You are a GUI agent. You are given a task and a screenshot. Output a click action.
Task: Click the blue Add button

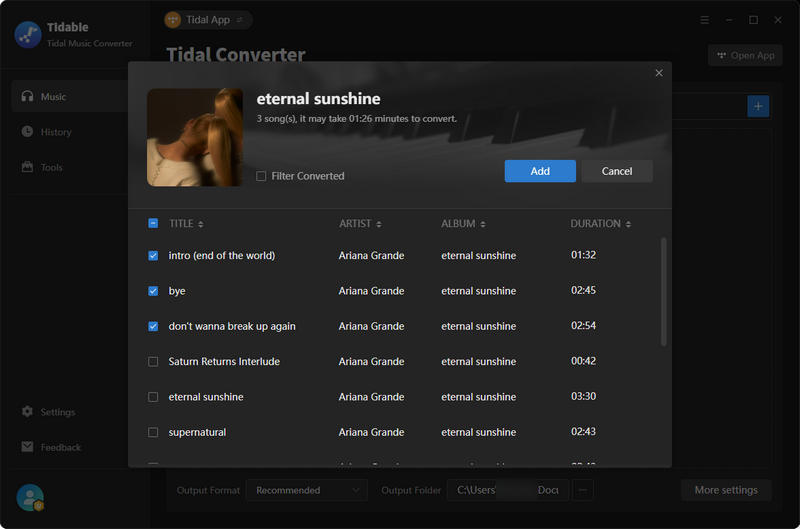[540, 171]
